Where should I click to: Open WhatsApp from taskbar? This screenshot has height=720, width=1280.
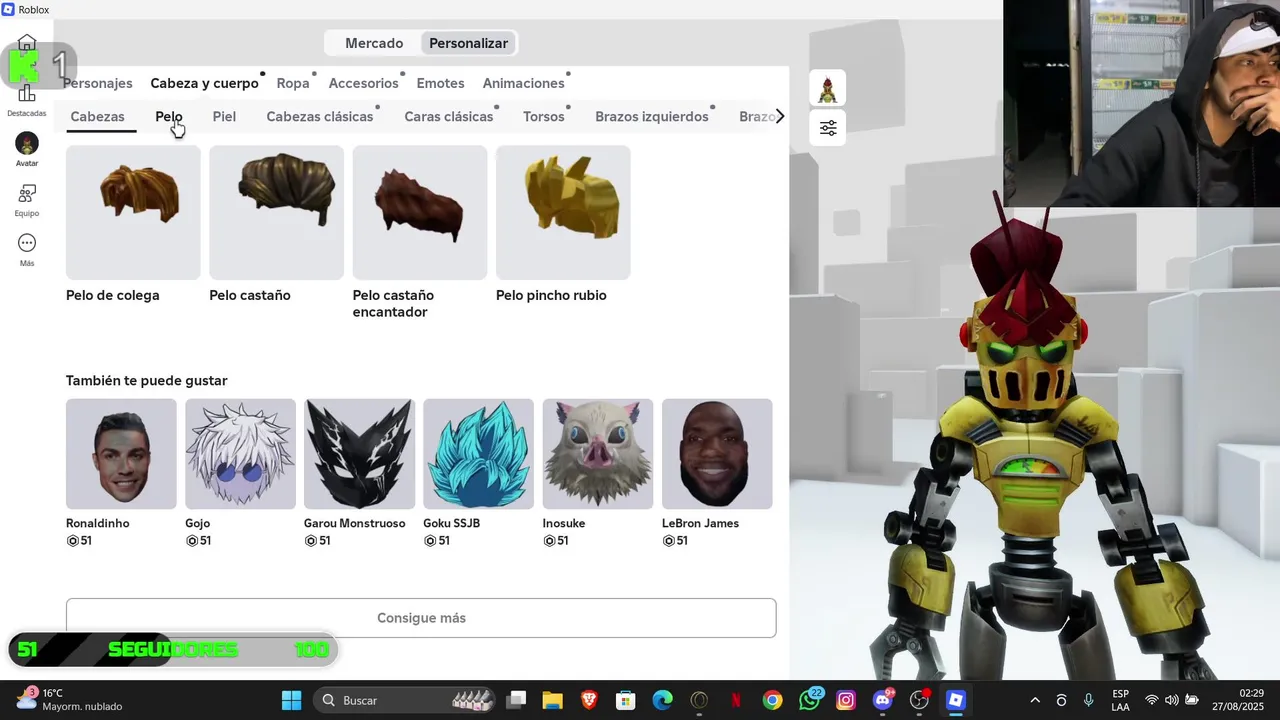click(x=810, y=700)
